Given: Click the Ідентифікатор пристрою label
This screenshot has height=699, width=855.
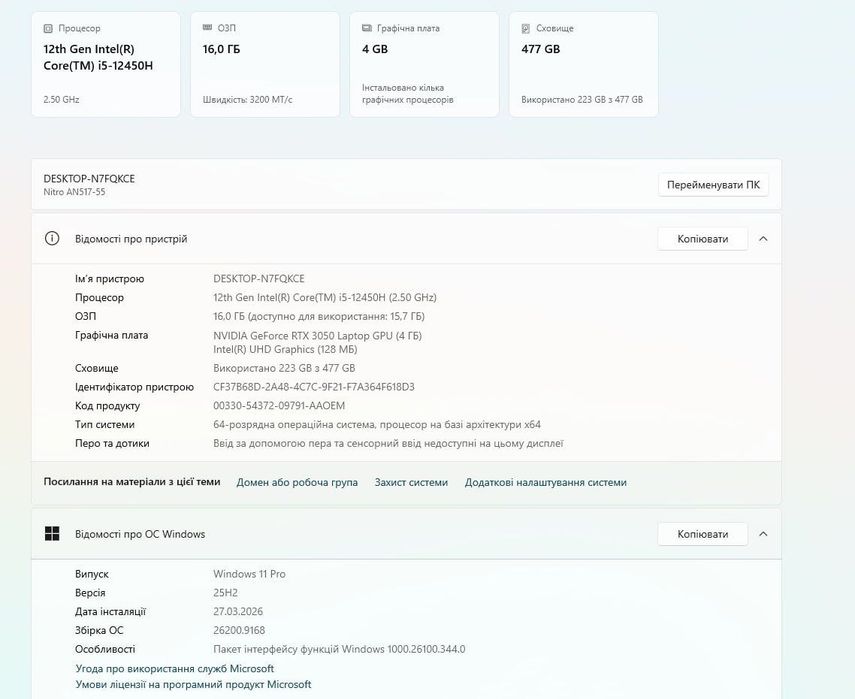Looking at the screenshot, I should [x=134, y=387].
